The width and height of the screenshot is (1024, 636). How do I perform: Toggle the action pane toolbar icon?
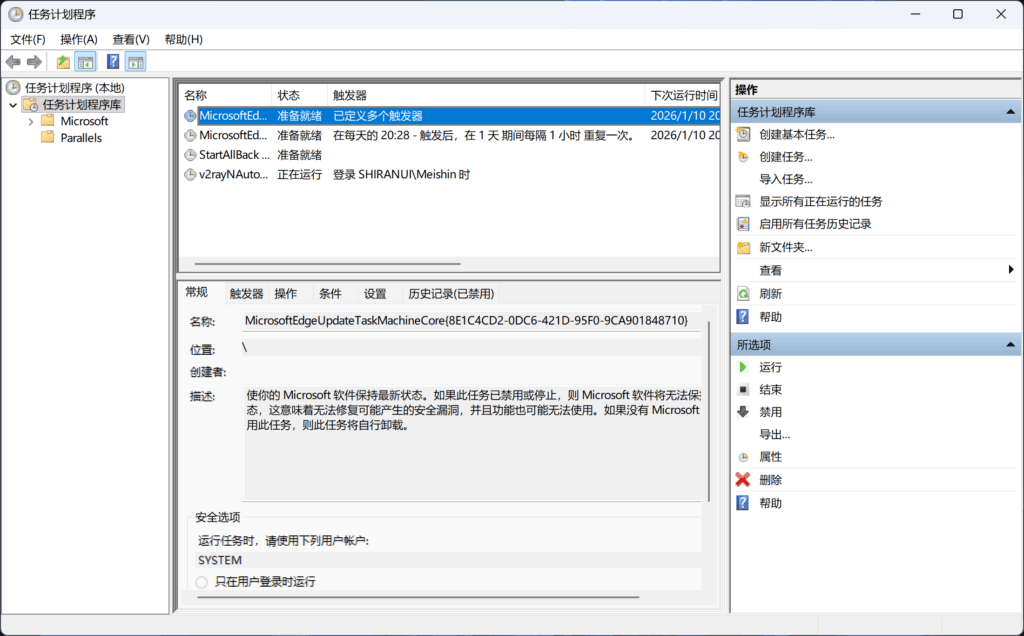tap(136, 61)
